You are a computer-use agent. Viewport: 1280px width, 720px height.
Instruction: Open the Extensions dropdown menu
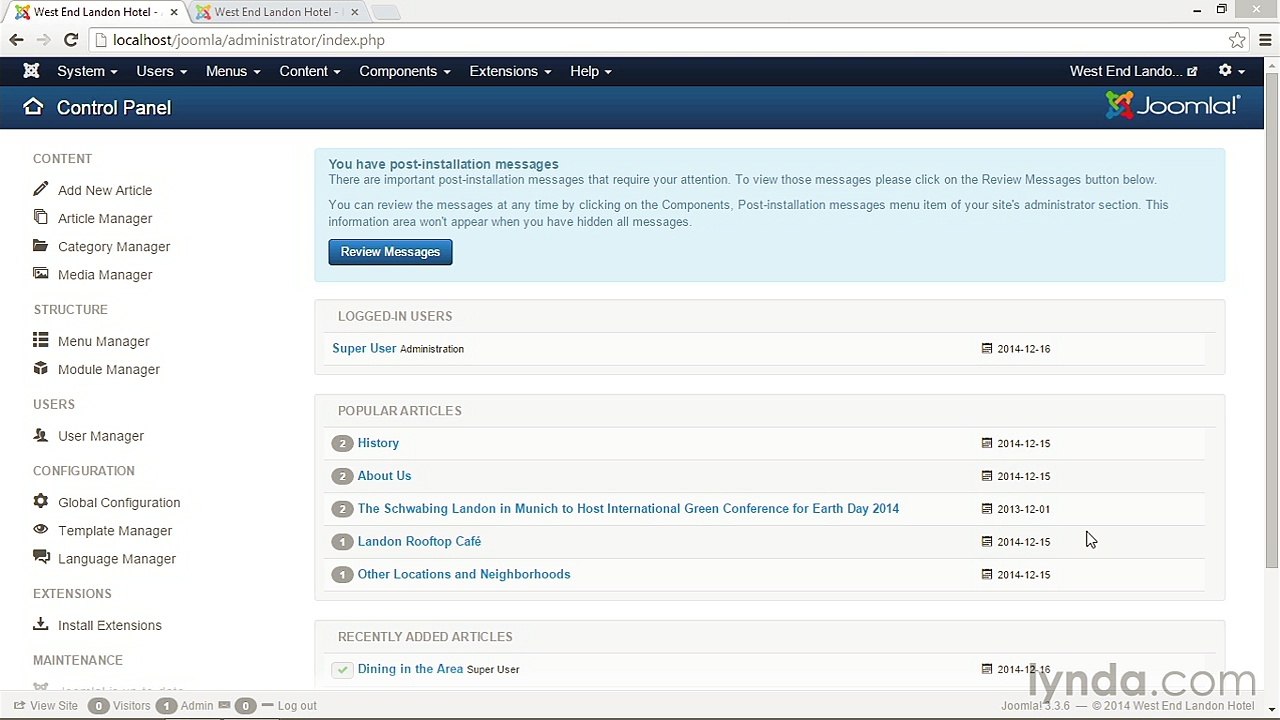510,71
